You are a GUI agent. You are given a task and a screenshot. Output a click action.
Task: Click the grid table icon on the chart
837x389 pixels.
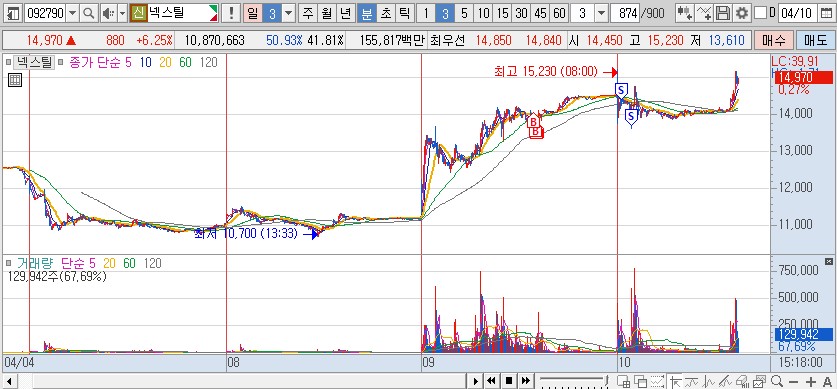tap(15, 81)
